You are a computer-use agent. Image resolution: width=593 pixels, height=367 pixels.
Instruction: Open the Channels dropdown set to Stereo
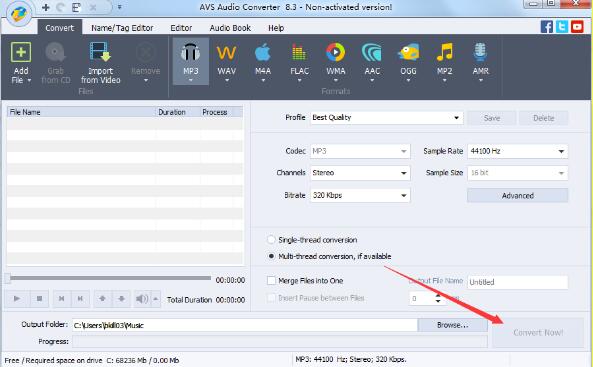(360, 173)
